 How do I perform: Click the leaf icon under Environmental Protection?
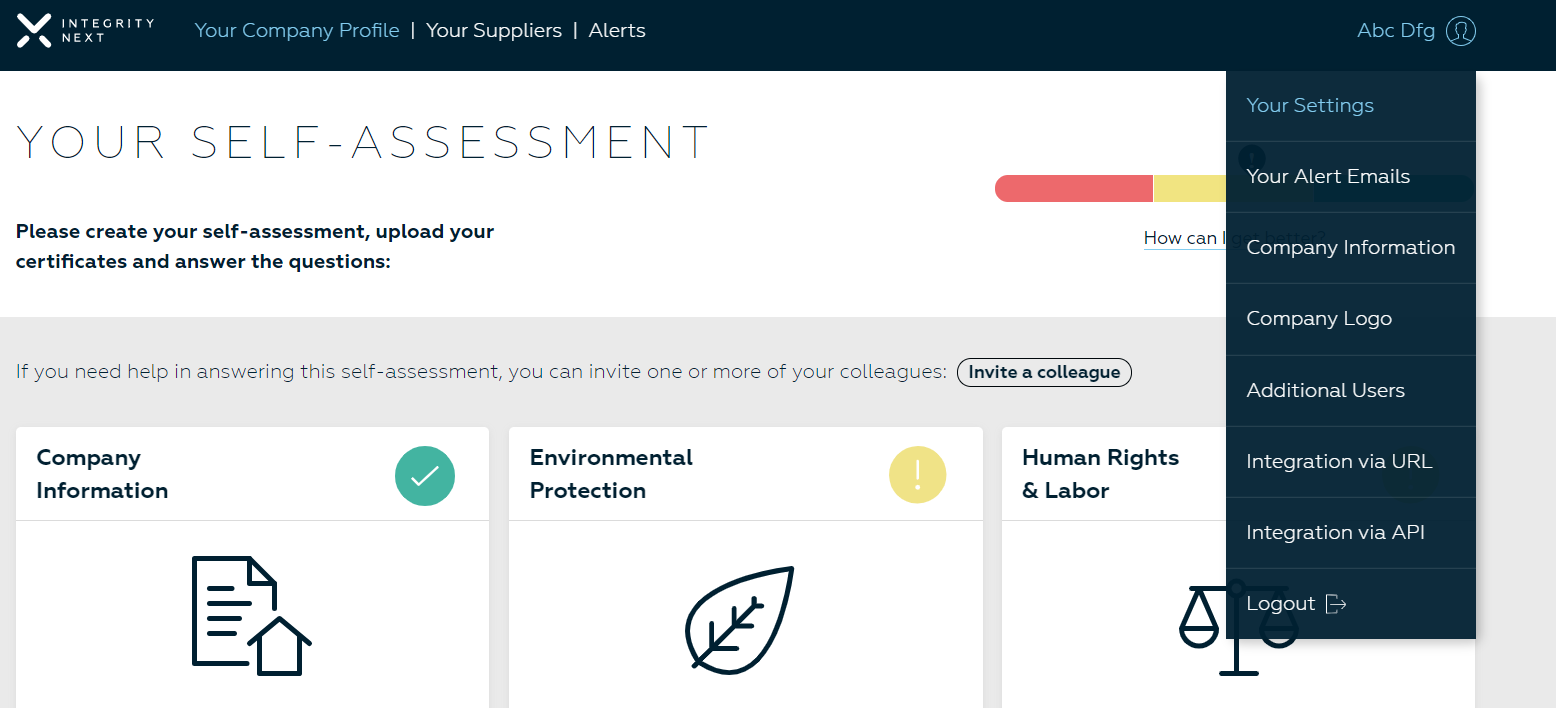(x=738, y=620)
